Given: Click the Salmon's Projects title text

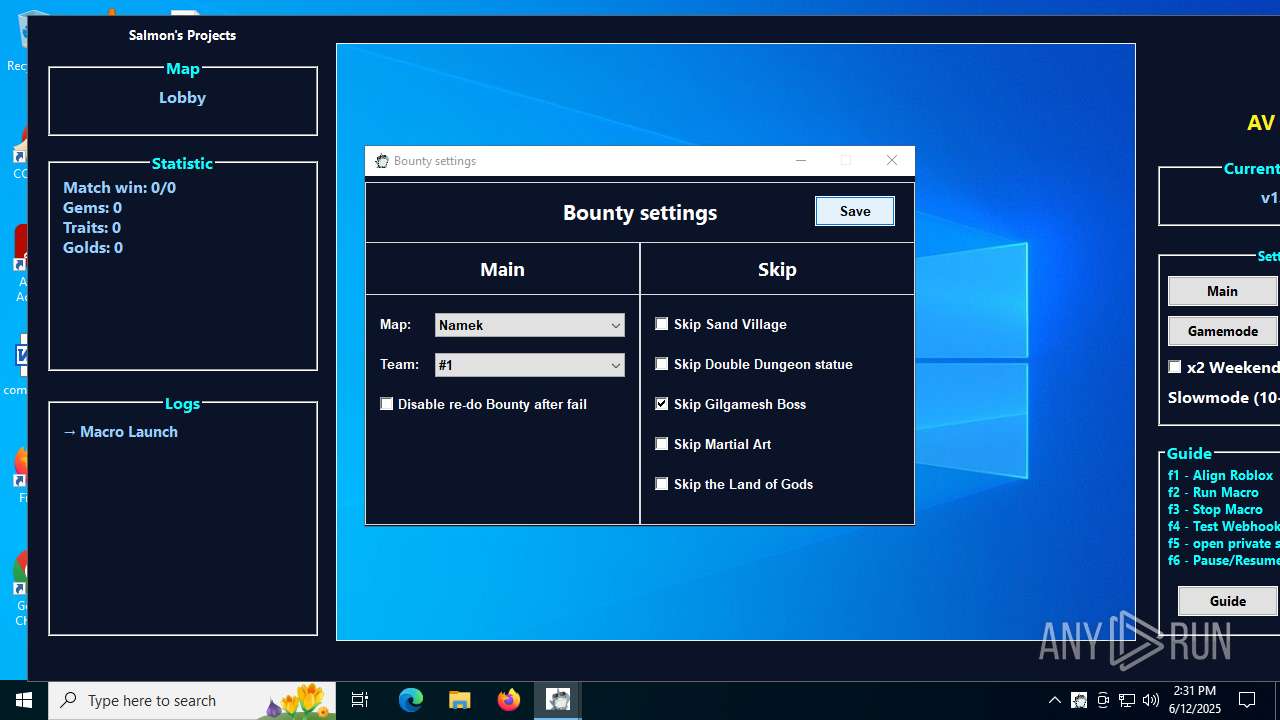Looking at the screenshot, I should [x=182, y=35].
